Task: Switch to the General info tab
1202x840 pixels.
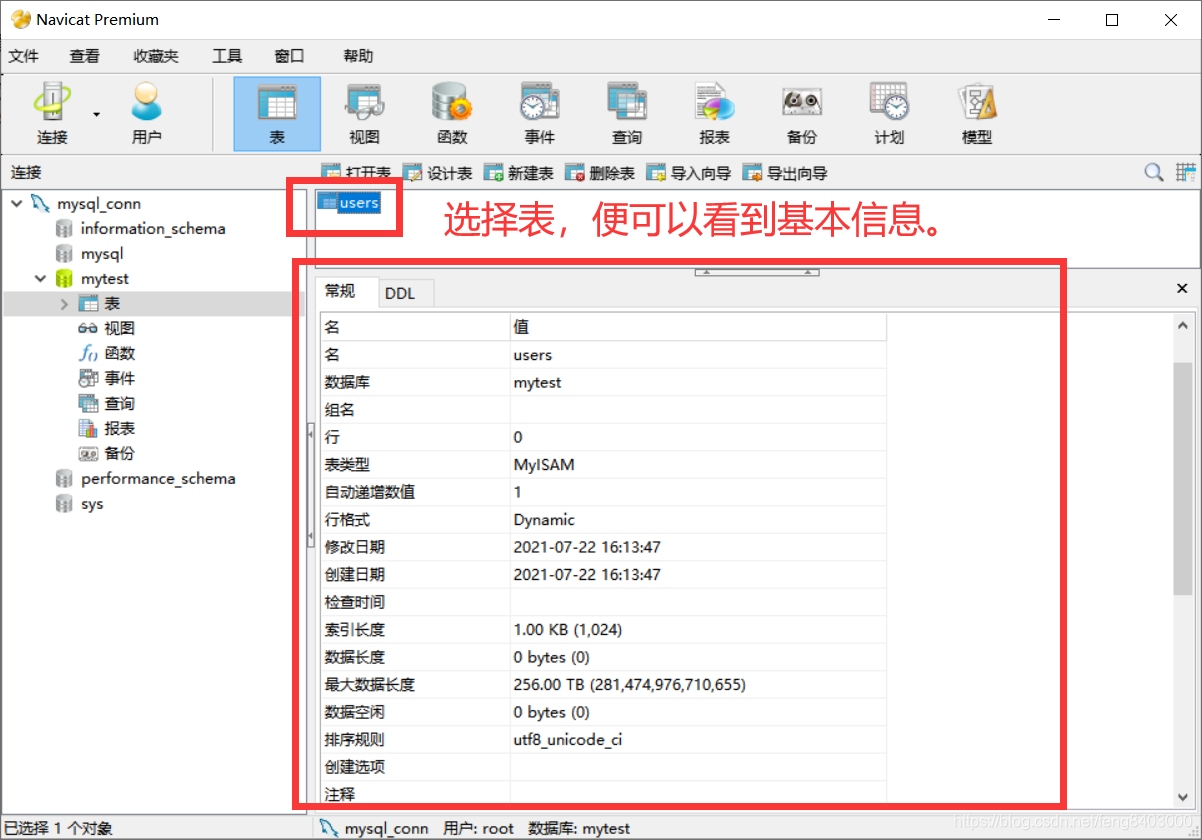Action: [x=340, y=291]
